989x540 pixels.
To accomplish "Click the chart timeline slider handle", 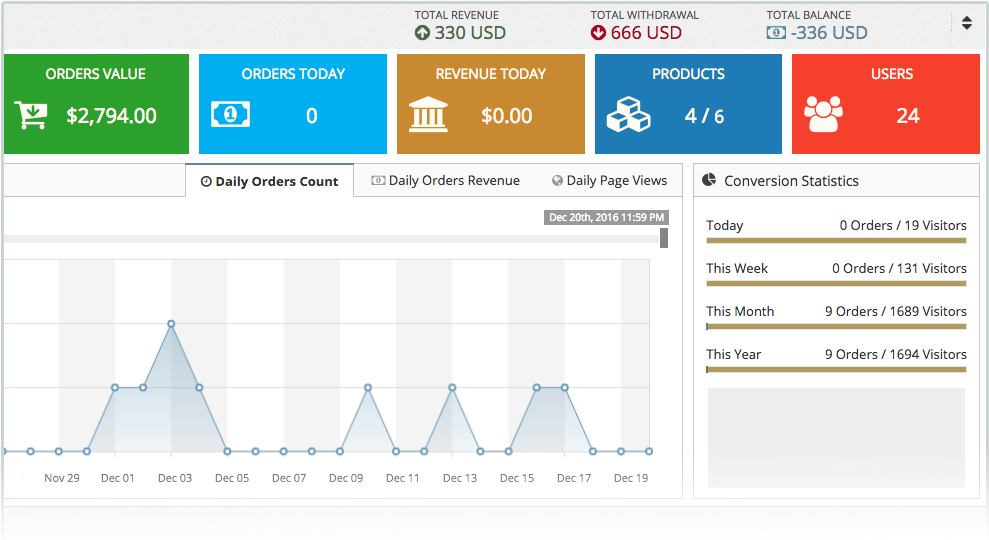I will pyautogui.click(x=664, y=238).
